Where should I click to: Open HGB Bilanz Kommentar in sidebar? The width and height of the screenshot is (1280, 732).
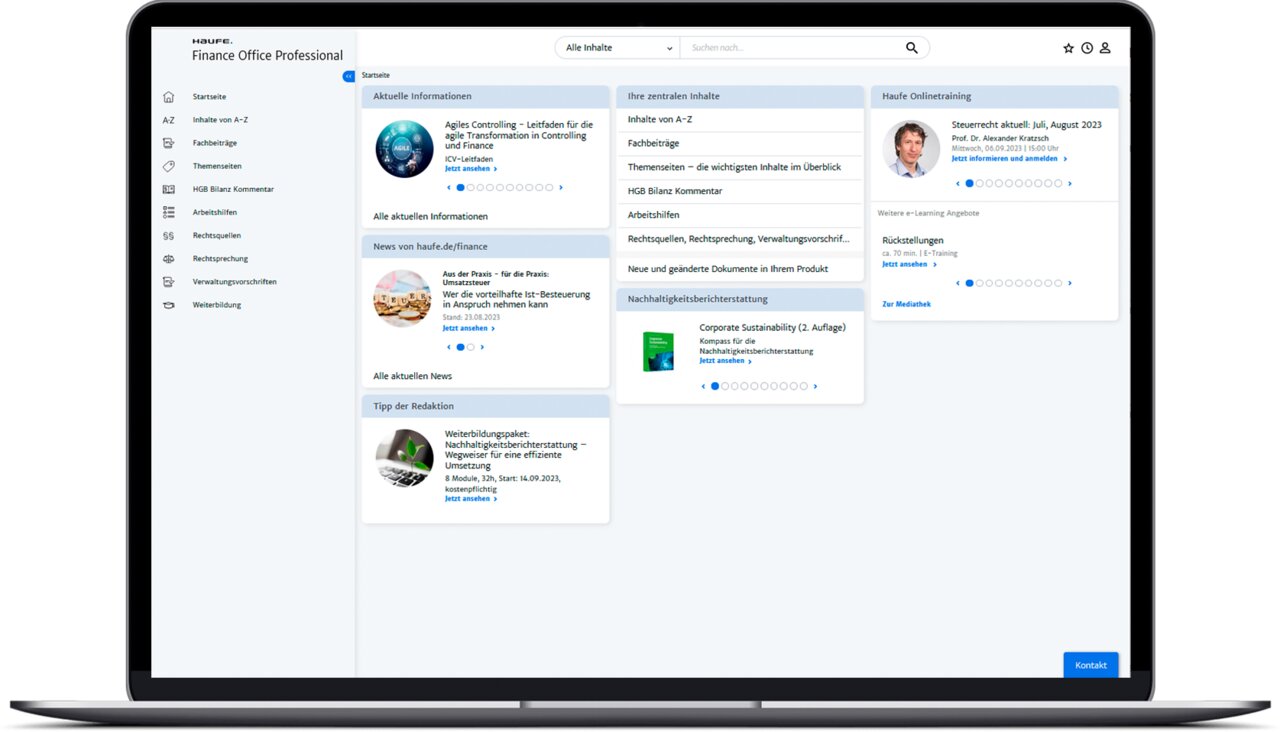tap(233, 189)
